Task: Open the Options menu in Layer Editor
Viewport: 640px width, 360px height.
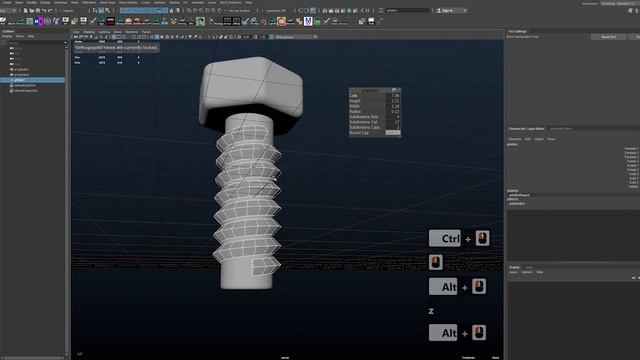Action: coord(527,272)
